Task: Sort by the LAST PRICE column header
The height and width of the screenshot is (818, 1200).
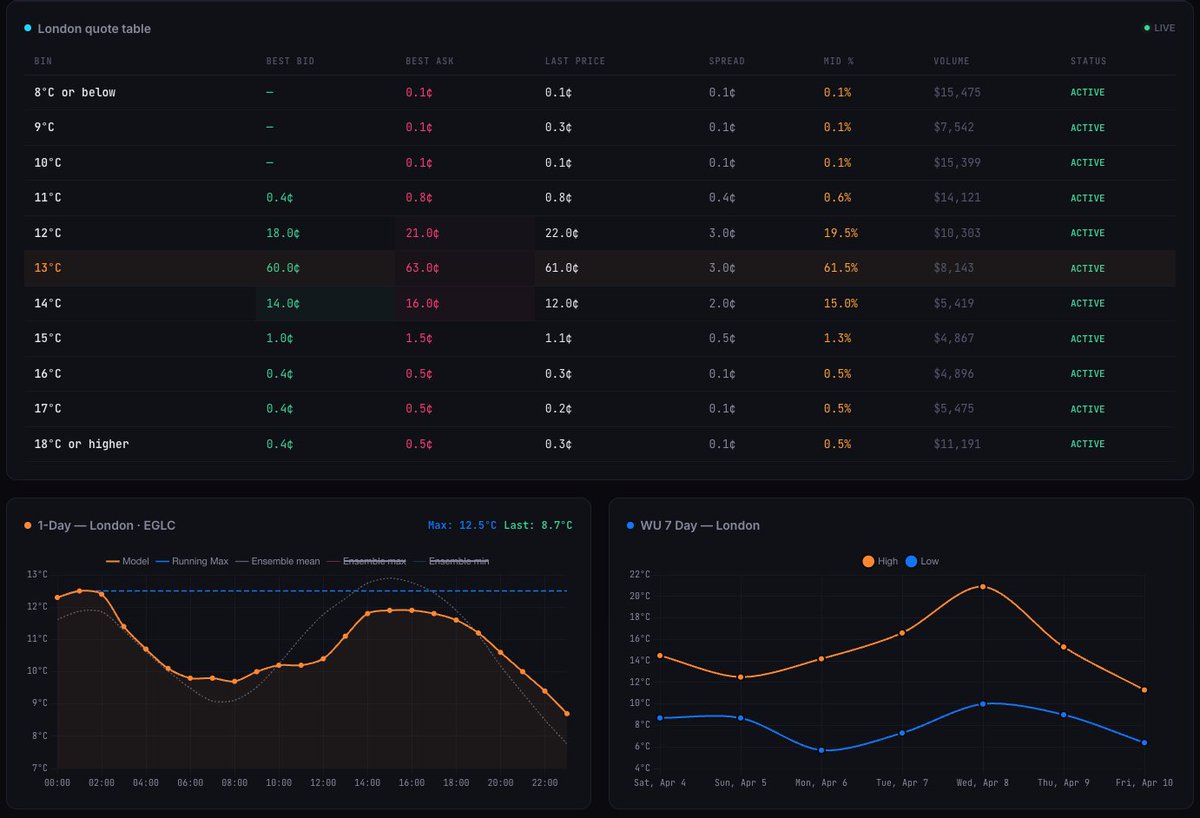Action: [x=575, y=61]
